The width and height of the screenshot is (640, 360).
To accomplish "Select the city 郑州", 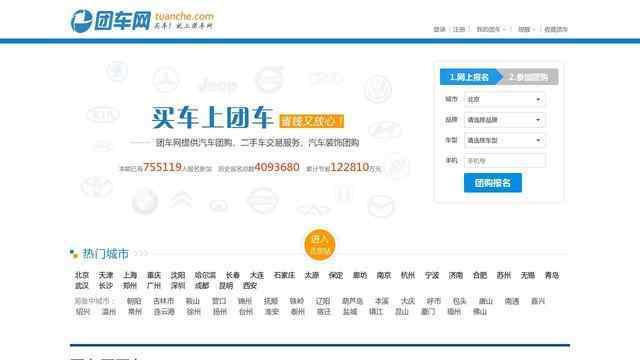I will tap(130, 286).
